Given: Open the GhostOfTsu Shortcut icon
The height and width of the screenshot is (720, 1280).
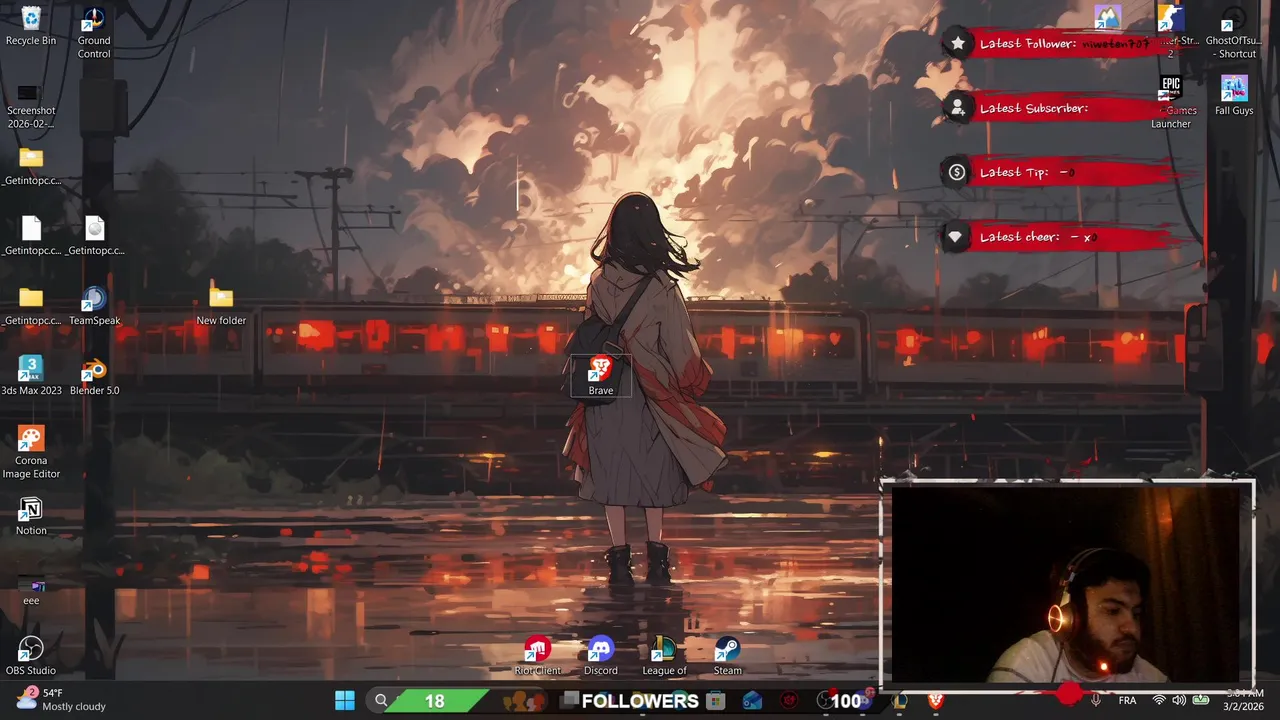Looking at the screenshot, I should [1234, 33].
